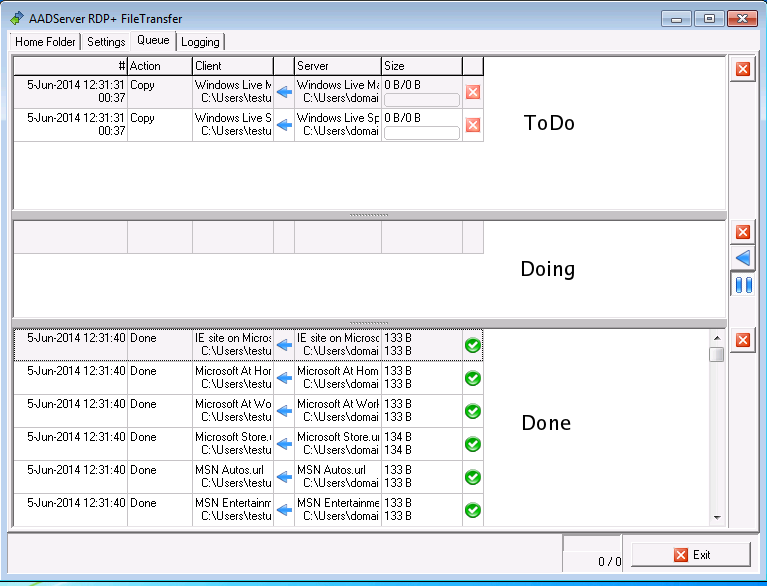The height and width of the screenshot is (586, 767).
Task: Click green checkmark on IE site row
Action: tap(473, 345)
